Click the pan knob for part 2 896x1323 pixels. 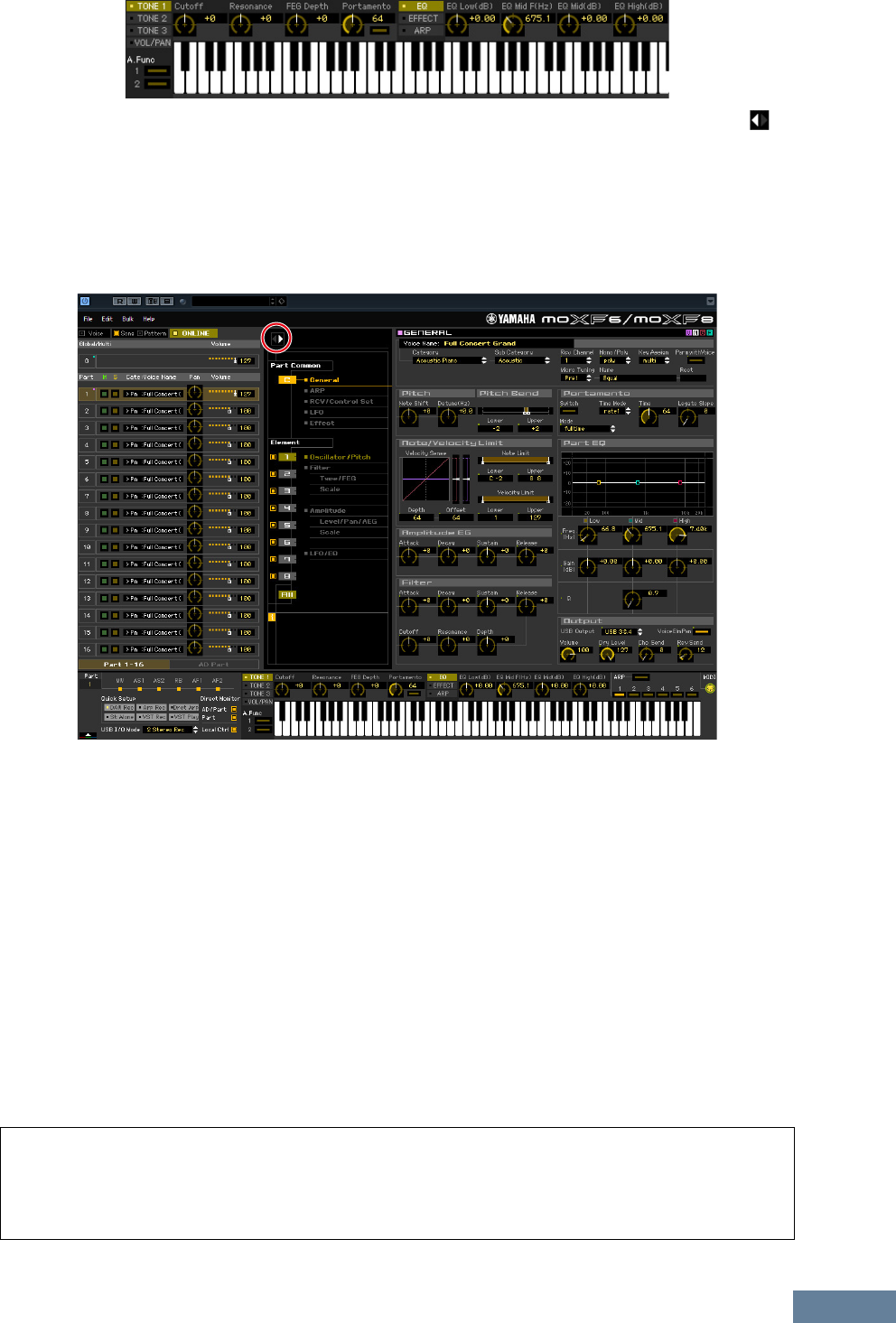click(x=194, y=411)
